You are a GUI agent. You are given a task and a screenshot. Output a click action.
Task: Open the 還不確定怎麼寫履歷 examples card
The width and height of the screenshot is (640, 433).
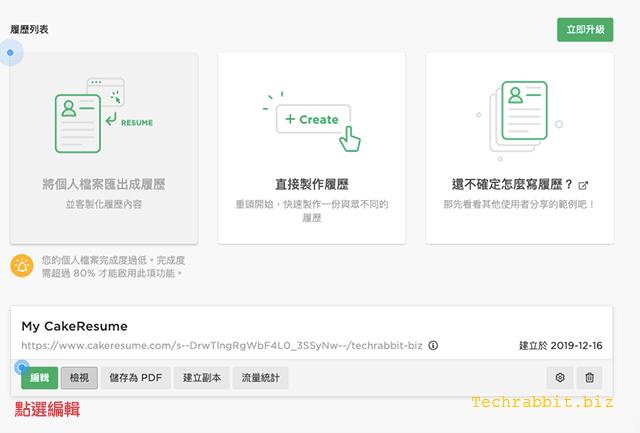point(520,149)
